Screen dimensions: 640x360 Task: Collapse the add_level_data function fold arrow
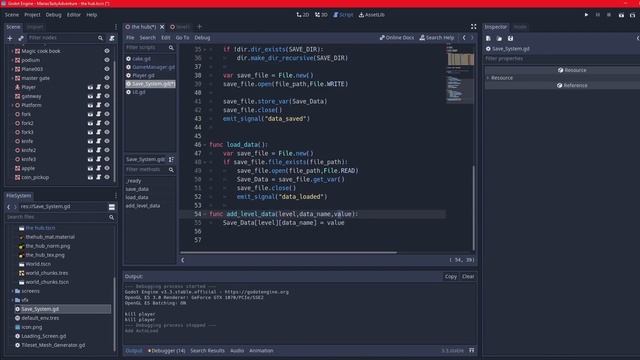205,214
